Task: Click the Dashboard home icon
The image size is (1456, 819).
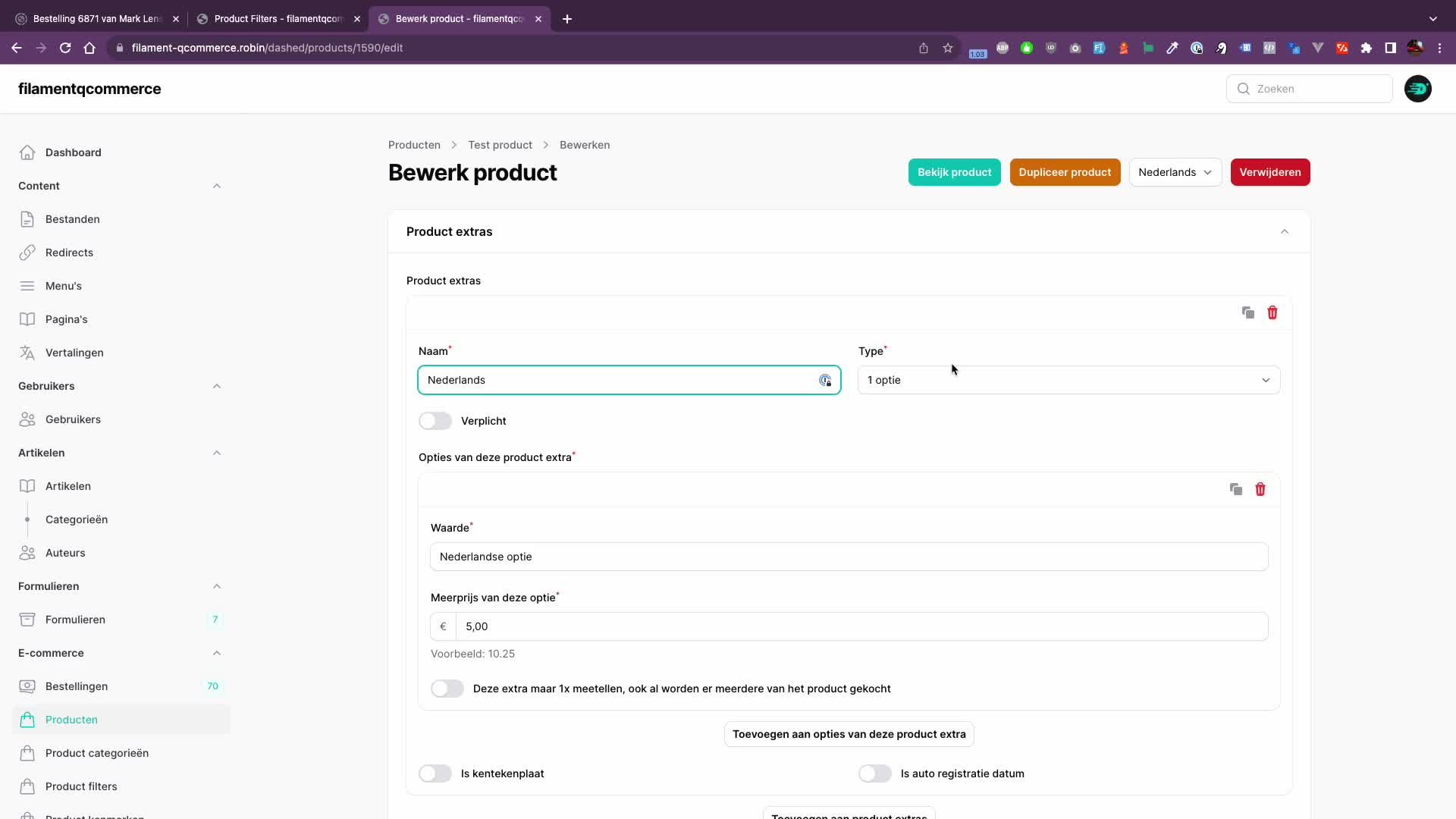Action: [x=27, y=152]
